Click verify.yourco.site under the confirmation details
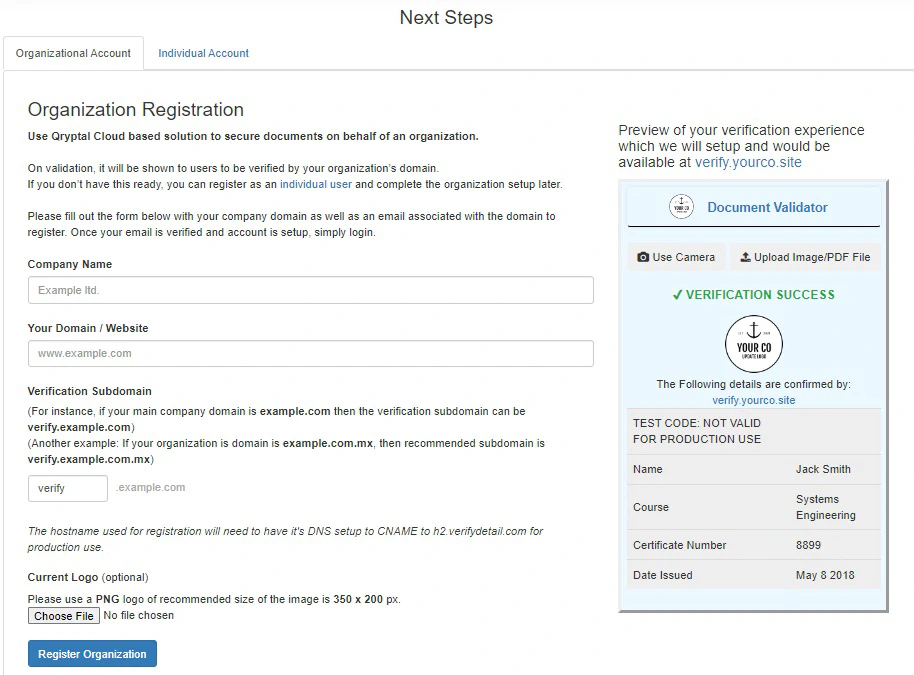 pos(753,400)
